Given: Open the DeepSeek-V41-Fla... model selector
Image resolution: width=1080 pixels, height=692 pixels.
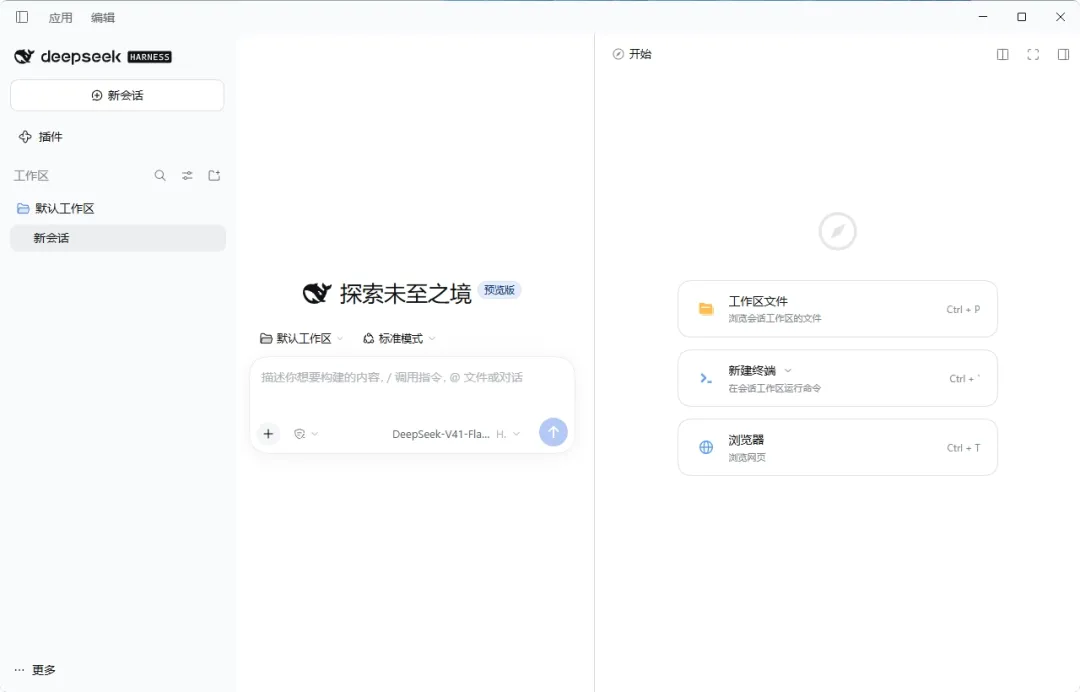Looking at the screenshot, I should click(456, 434).
